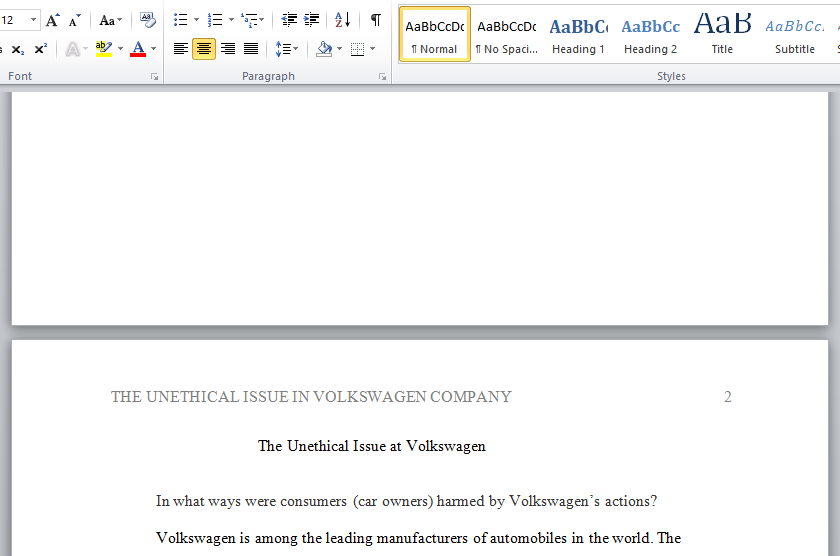Open the Shading color dropdown arrow
The width and height of the screenshot is (840, 556).
click(x=340, y=49)
